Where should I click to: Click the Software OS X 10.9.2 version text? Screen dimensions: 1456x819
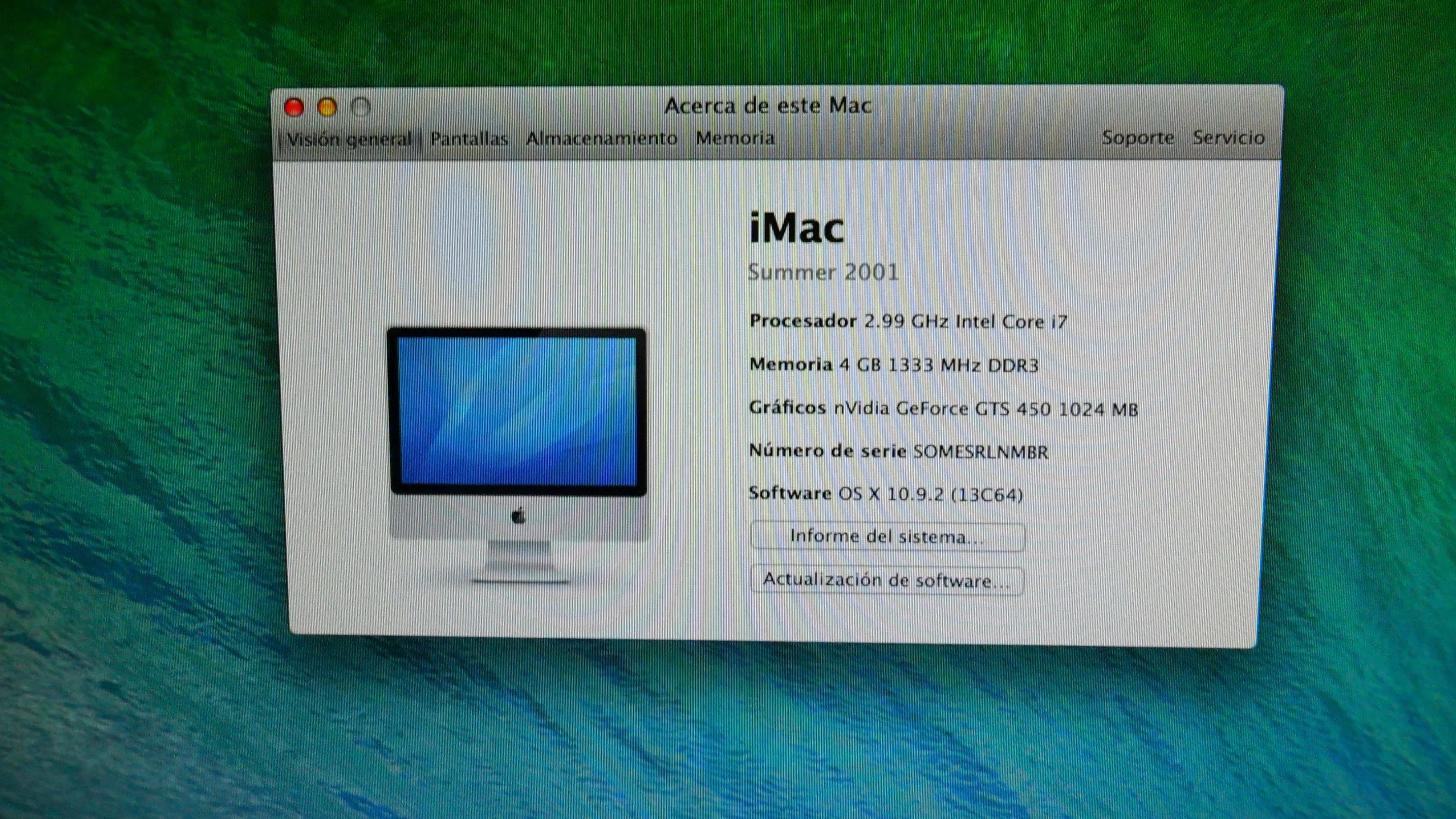(886, 494)
